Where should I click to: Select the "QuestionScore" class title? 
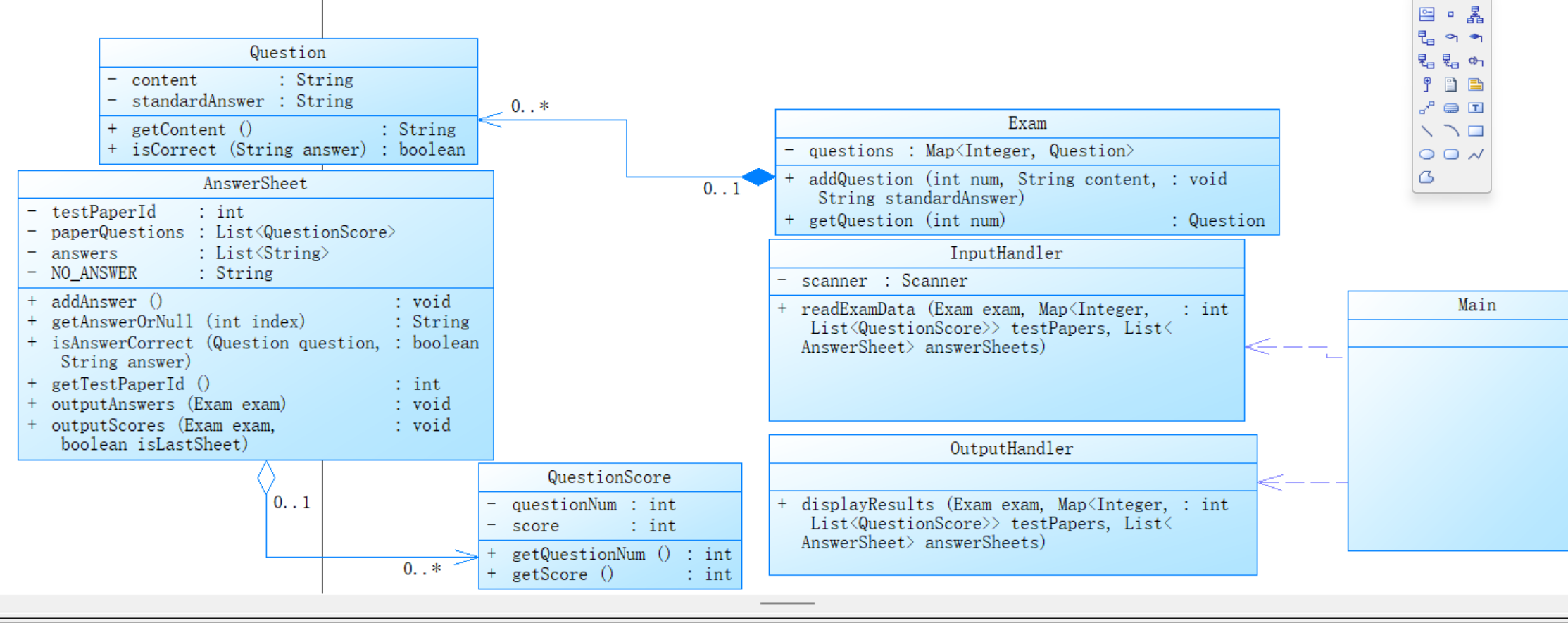click(610, 477)
